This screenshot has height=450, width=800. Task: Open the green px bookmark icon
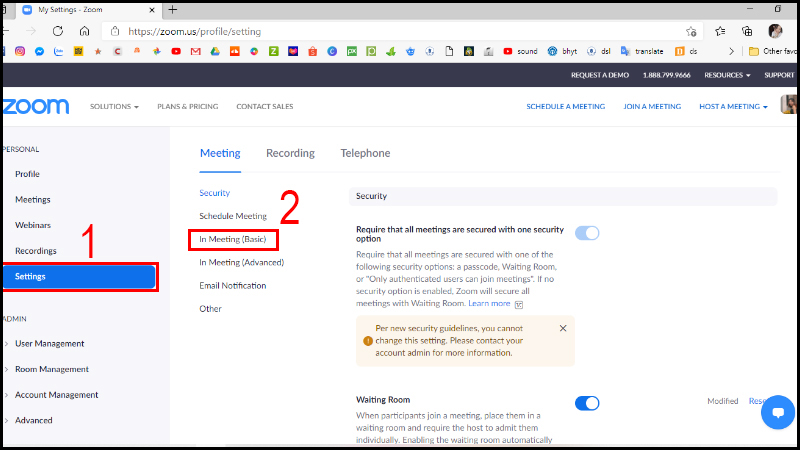pos(352,51)
